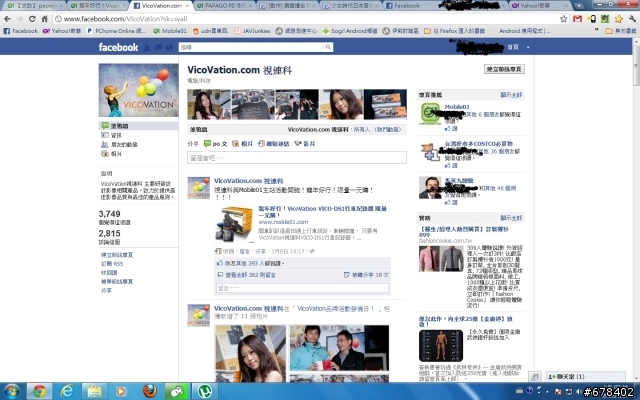Open the 'see all' link of liked pages
This screenshot has width=640, height=400.
[x=511, y=95]
